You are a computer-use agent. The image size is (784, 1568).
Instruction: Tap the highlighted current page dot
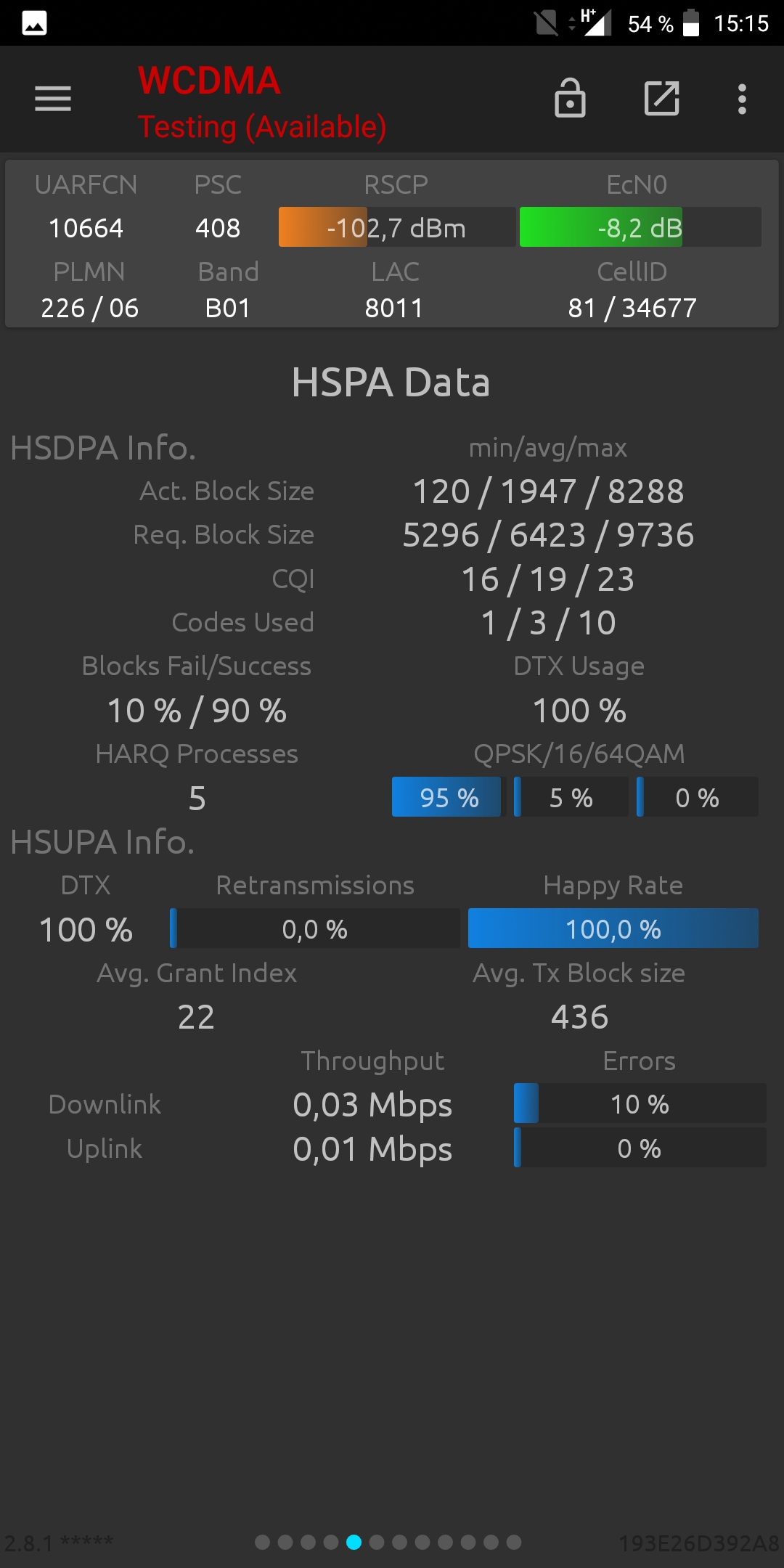(354, 1542)
